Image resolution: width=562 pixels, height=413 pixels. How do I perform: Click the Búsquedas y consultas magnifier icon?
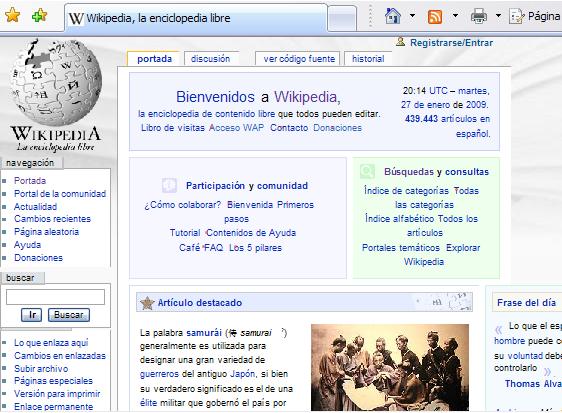pyautogui.click(x=367, y=171)
